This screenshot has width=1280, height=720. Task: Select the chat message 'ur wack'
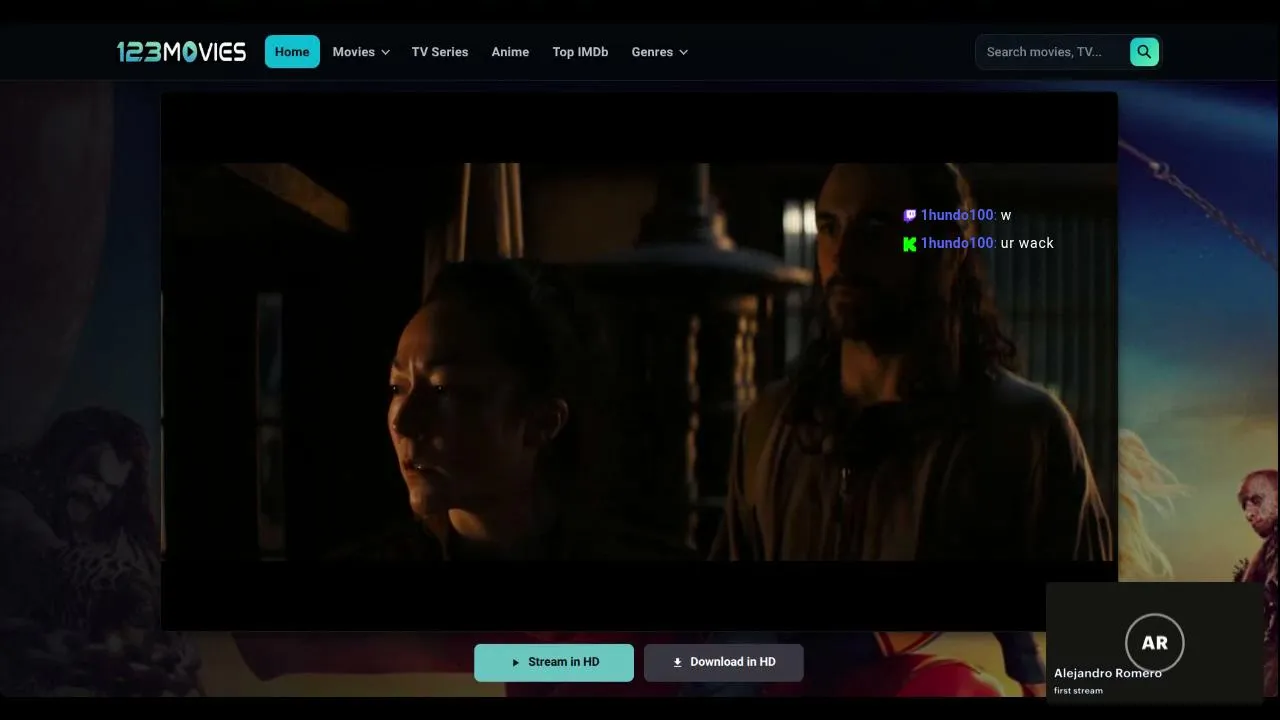(1027, 243)
